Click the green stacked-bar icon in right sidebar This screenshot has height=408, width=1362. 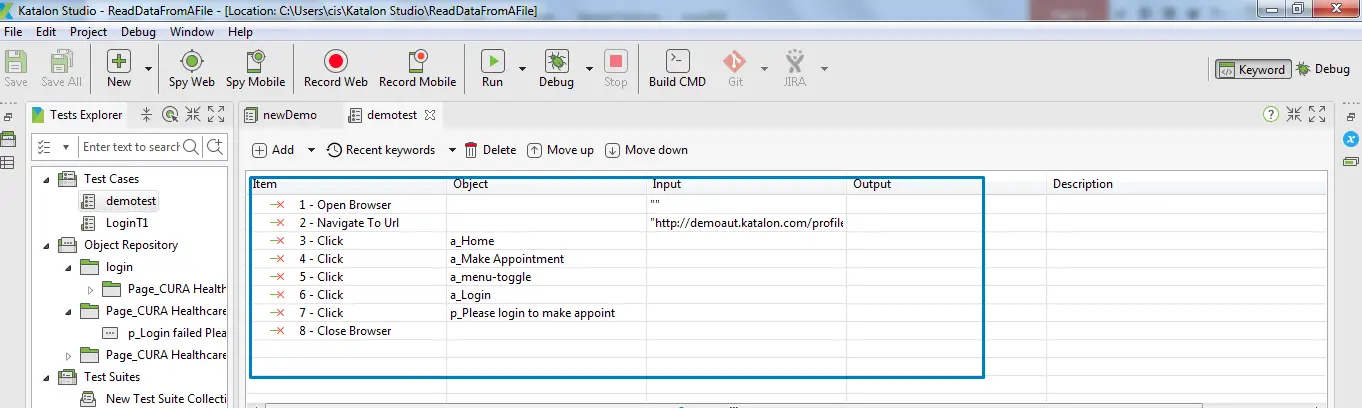[1351, 161]
